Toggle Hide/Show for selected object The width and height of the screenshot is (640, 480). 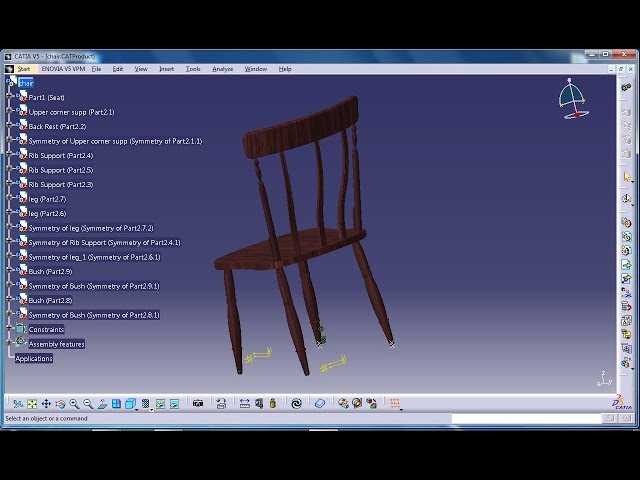pyautogui.click(x=160, y=404)
